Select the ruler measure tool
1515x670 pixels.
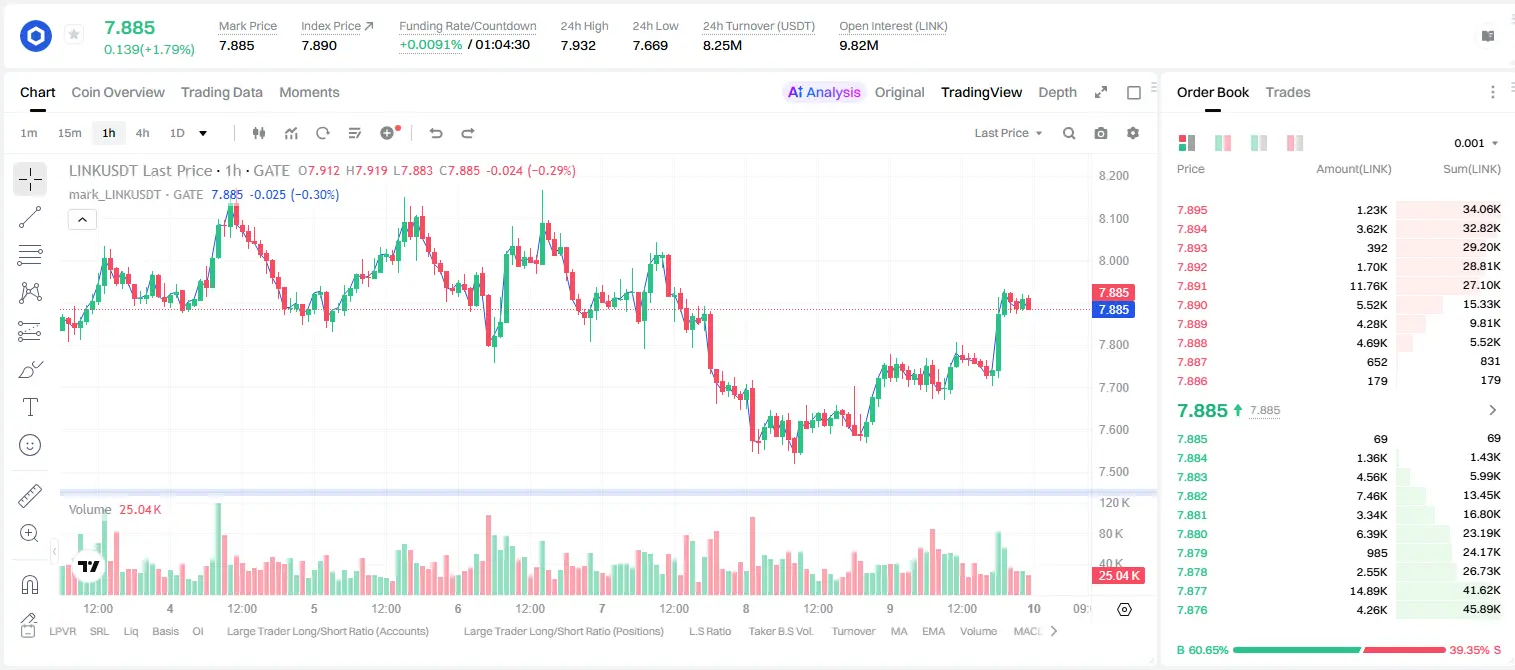(30, 495)
